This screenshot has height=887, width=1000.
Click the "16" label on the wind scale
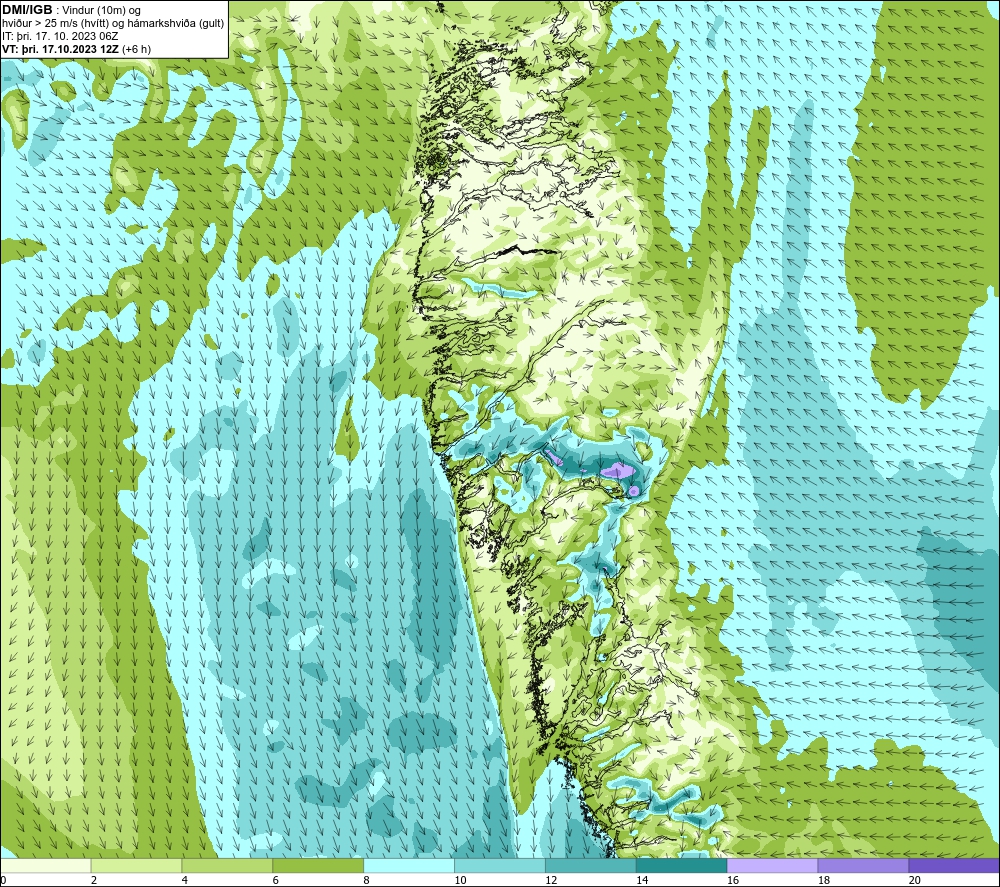pyautogui.click(x=733, y=880)
